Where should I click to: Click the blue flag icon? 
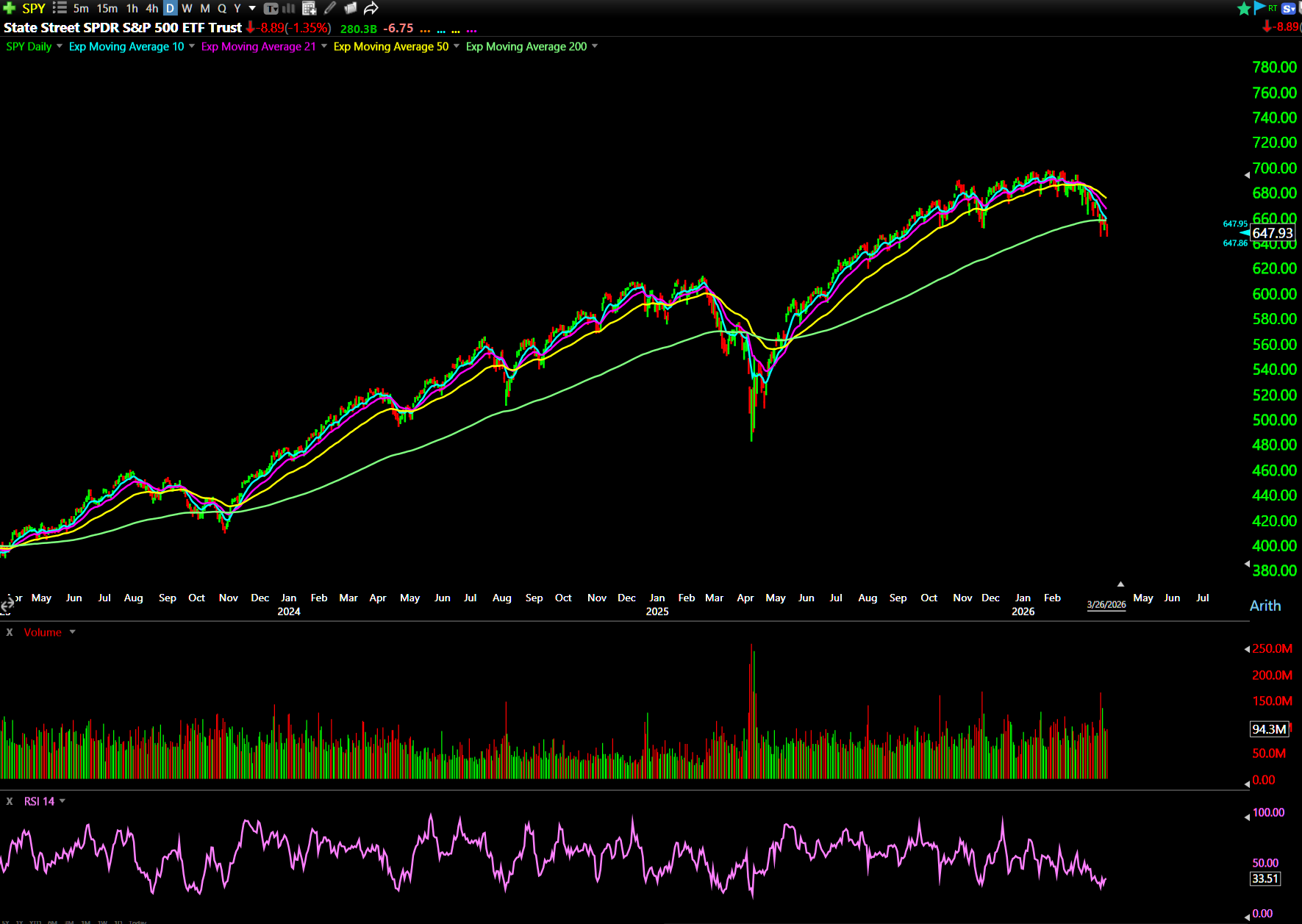pyautogui.click(x=1259, y=8)
